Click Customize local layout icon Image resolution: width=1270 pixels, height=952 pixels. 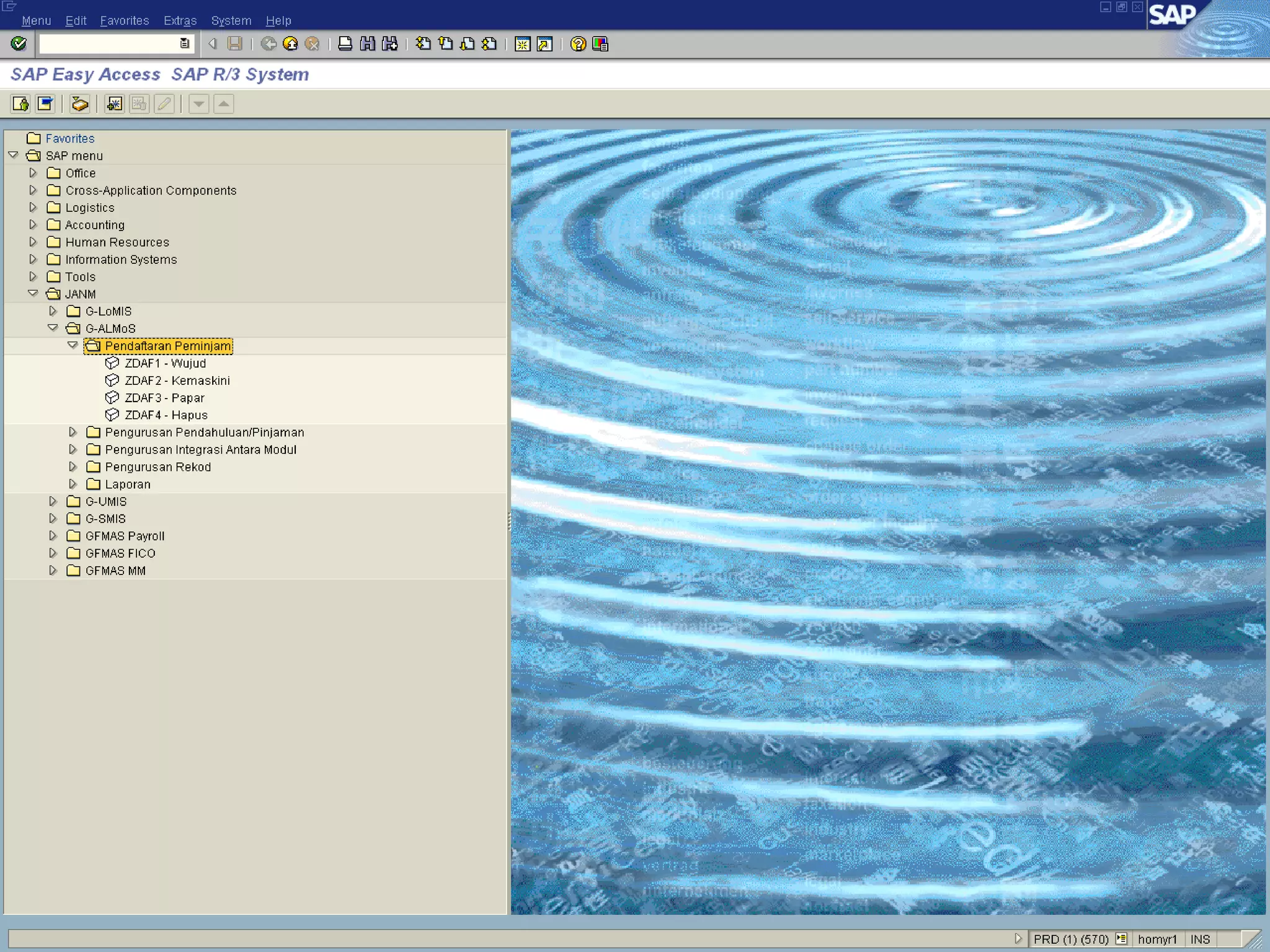600,44
